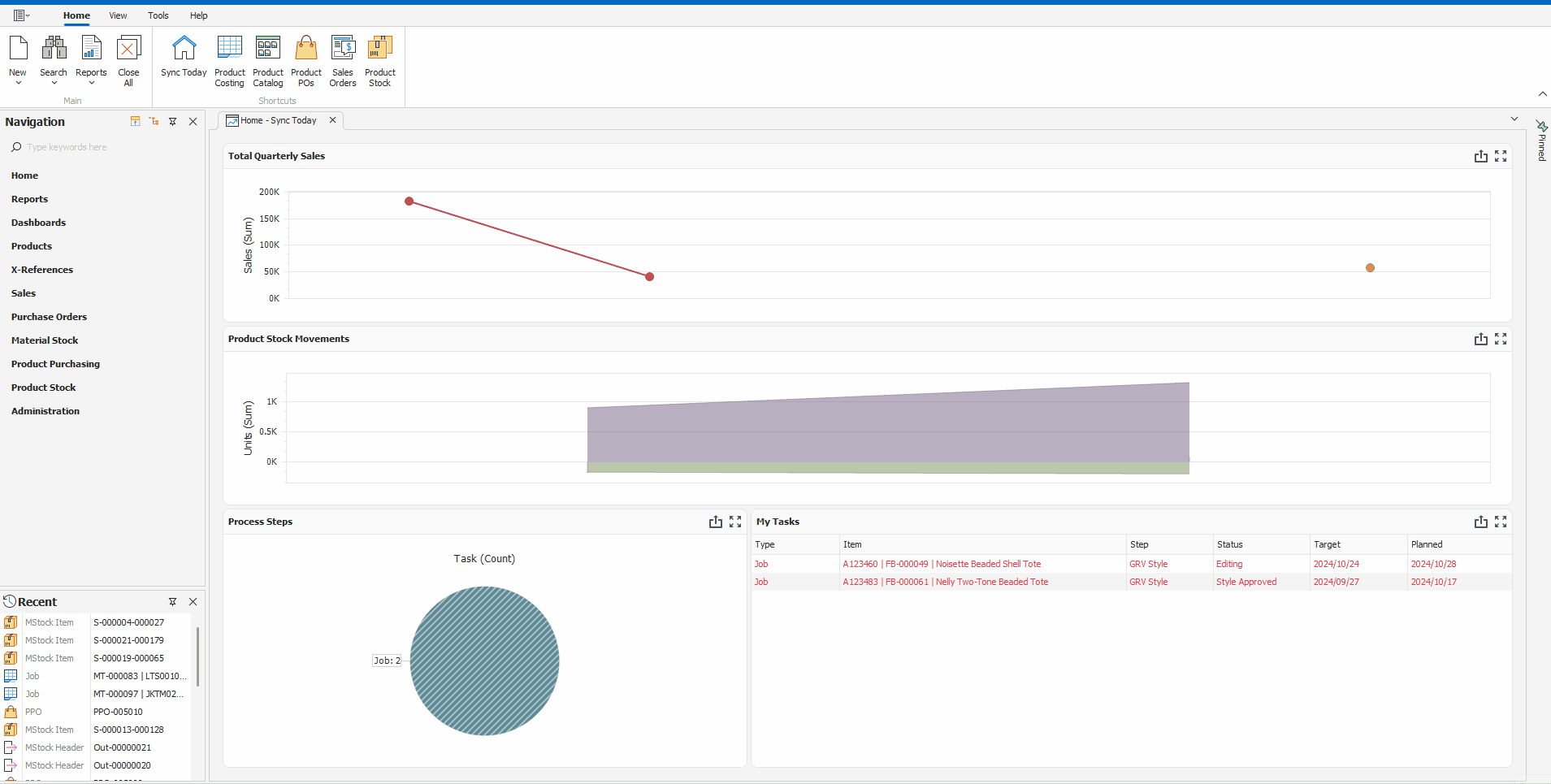Click the navigation keyword search field
Viewport: 1551px width, 784px height.
(102, 147)
